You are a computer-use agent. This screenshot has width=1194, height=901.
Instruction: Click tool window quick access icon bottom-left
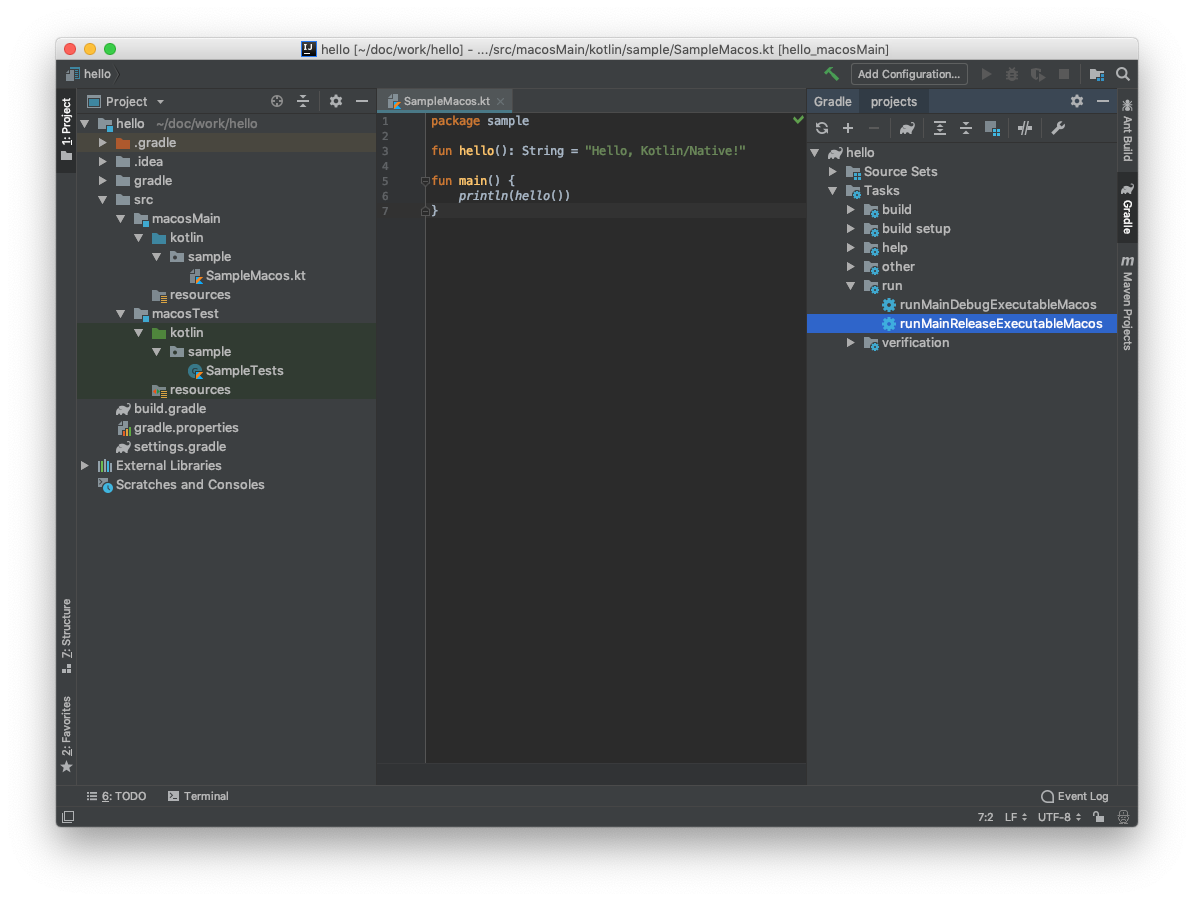pos(68,816)
